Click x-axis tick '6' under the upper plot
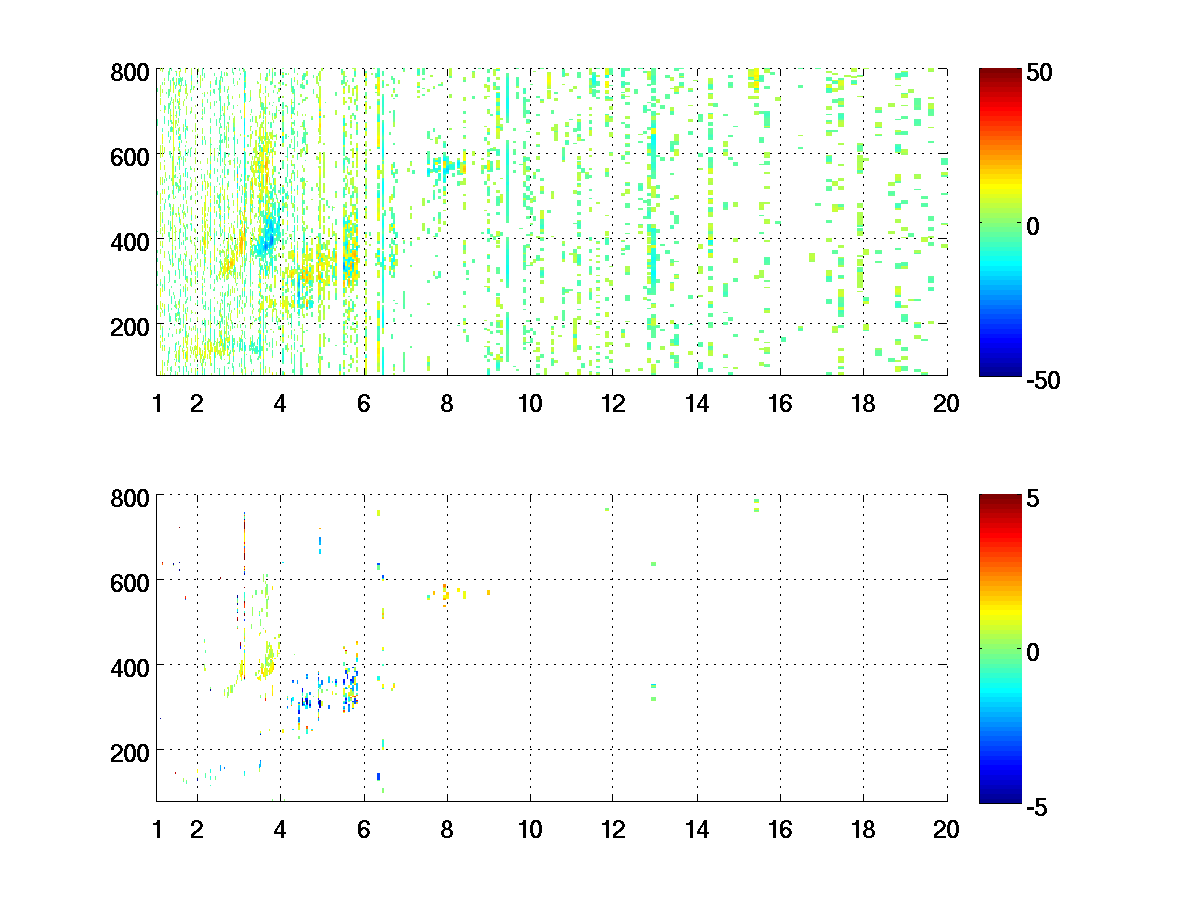The width and height of the screenshot is (1200, 900). click(x=364, y=404)
